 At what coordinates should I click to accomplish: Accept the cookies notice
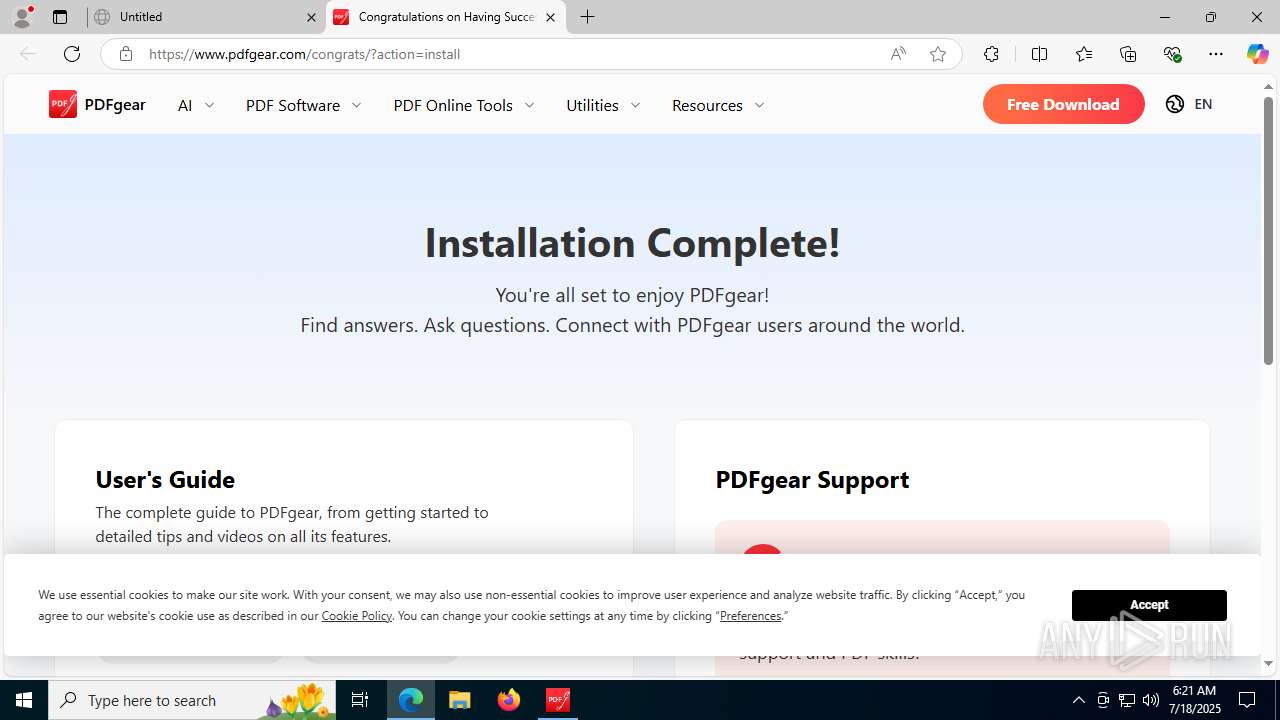coord(1149,605)
